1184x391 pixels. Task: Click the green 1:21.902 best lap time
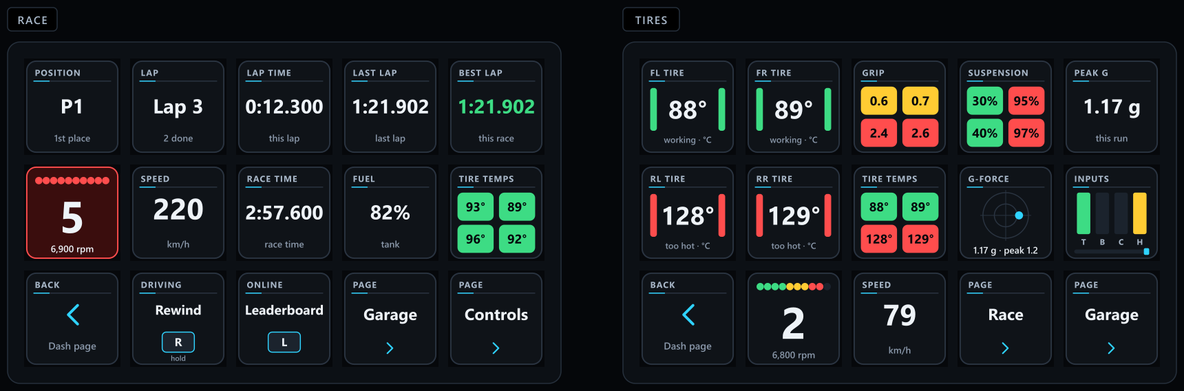tap(495, 107)
